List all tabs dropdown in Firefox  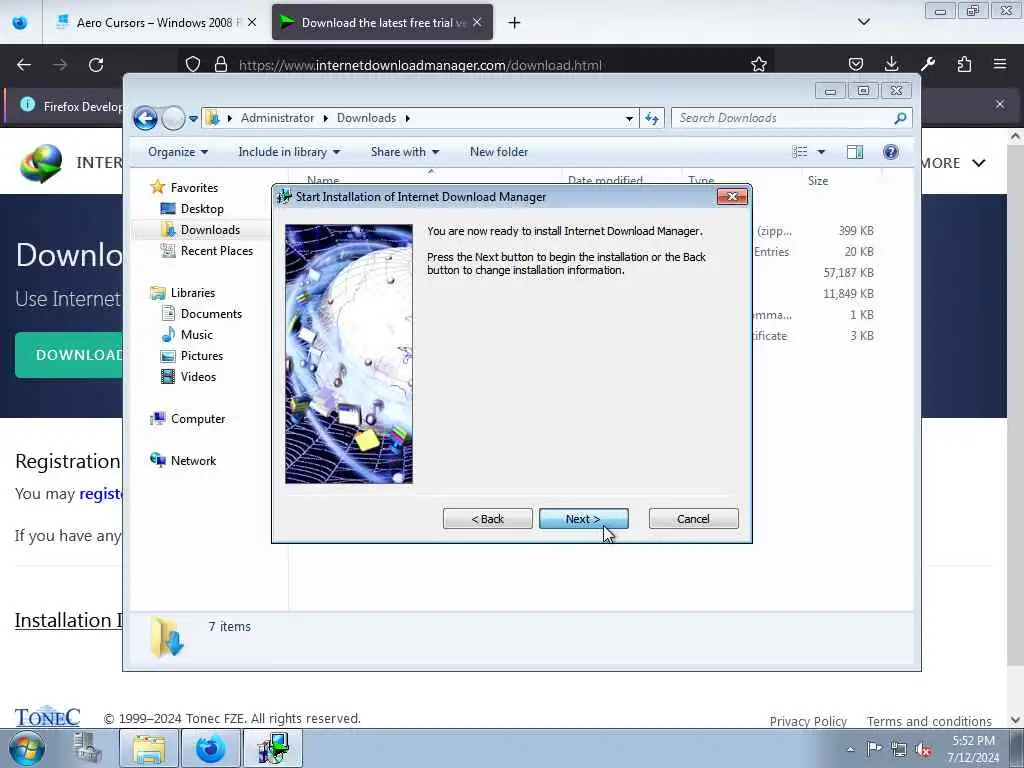863,22
